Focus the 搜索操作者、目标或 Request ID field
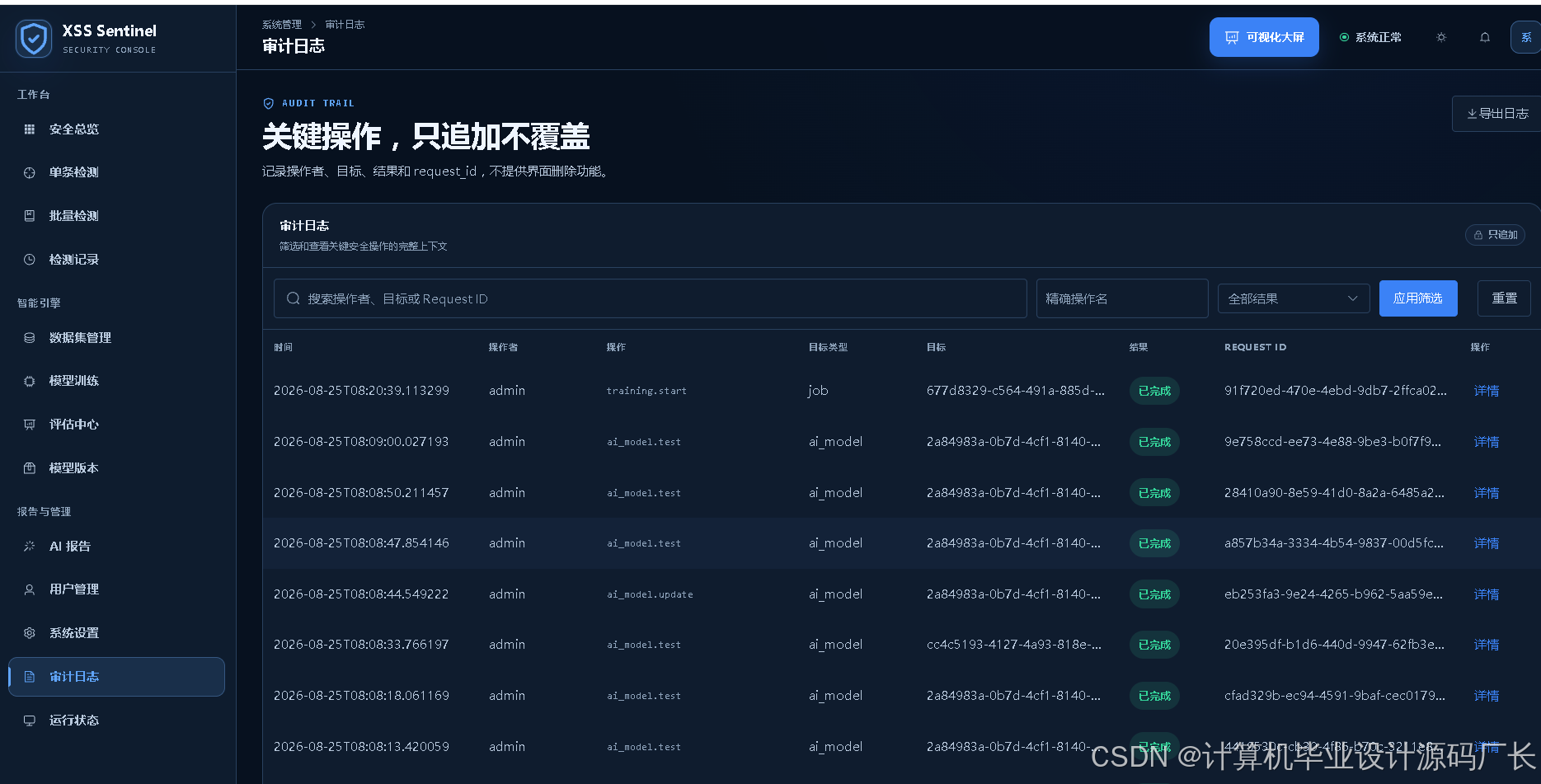 pyautogui.click(x=650, y=298)
